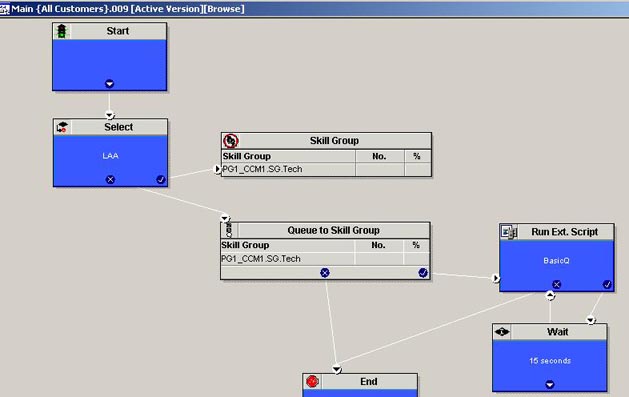This screenshot has height=397, width=629.
Task: Click PG1_CCM1.SG.Tech in Skill Group node
Action: [x=262, y=169]
